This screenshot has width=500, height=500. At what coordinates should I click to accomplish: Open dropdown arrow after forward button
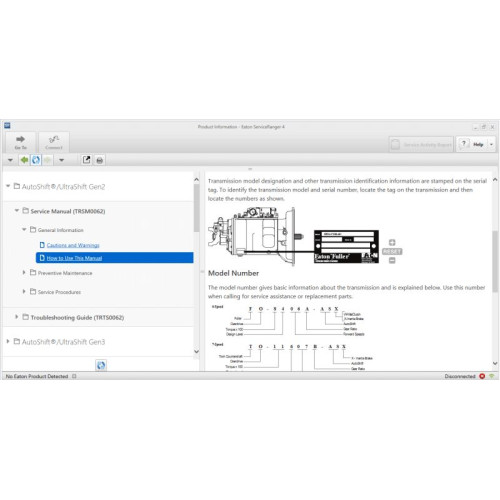(61, 160)
